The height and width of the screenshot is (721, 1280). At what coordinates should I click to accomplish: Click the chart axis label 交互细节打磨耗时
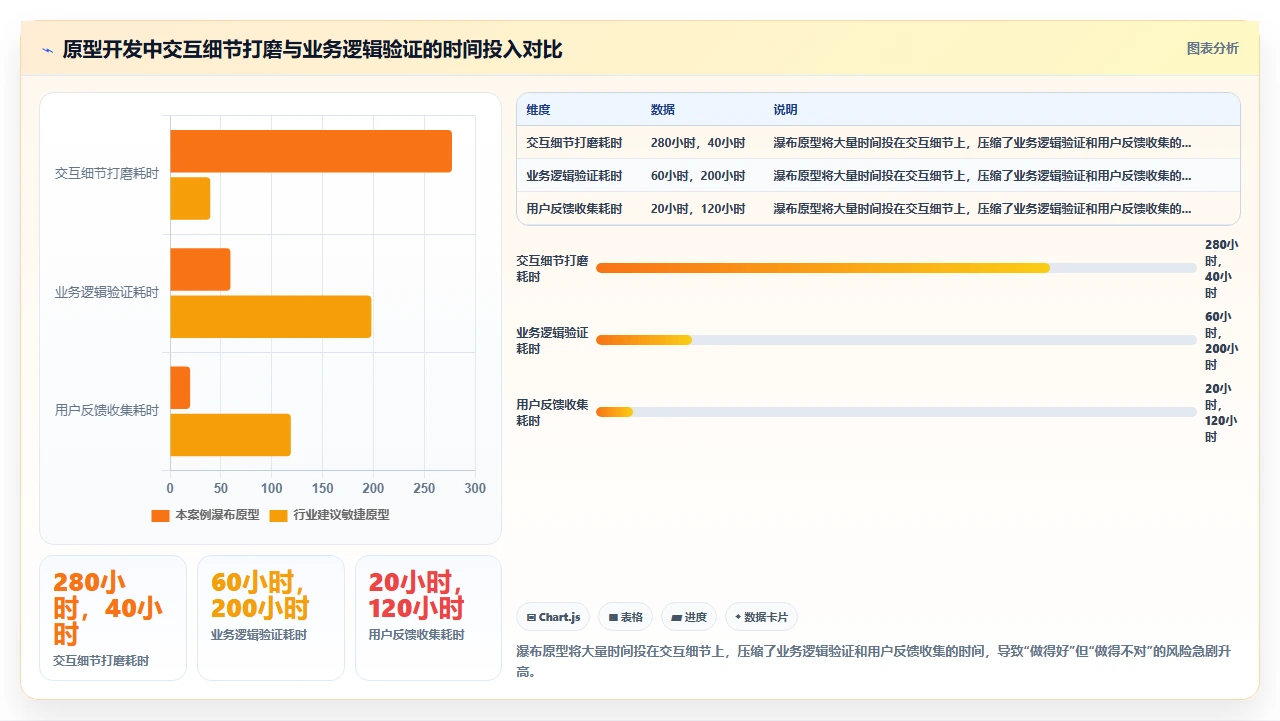point(107,174)
